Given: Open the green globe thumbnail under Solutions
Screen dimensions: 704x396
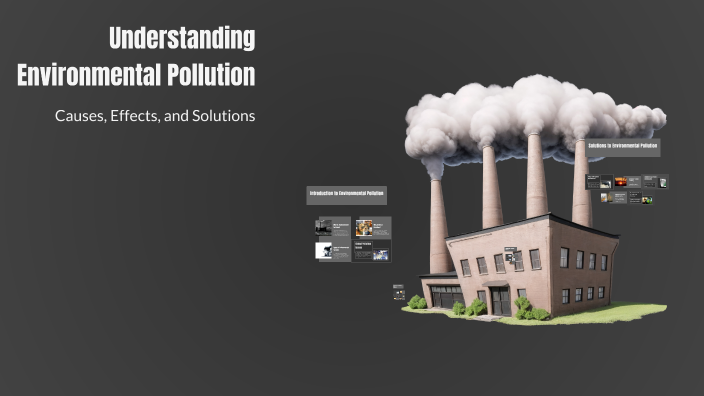Looking at the screenshot, I should [647, 200].
